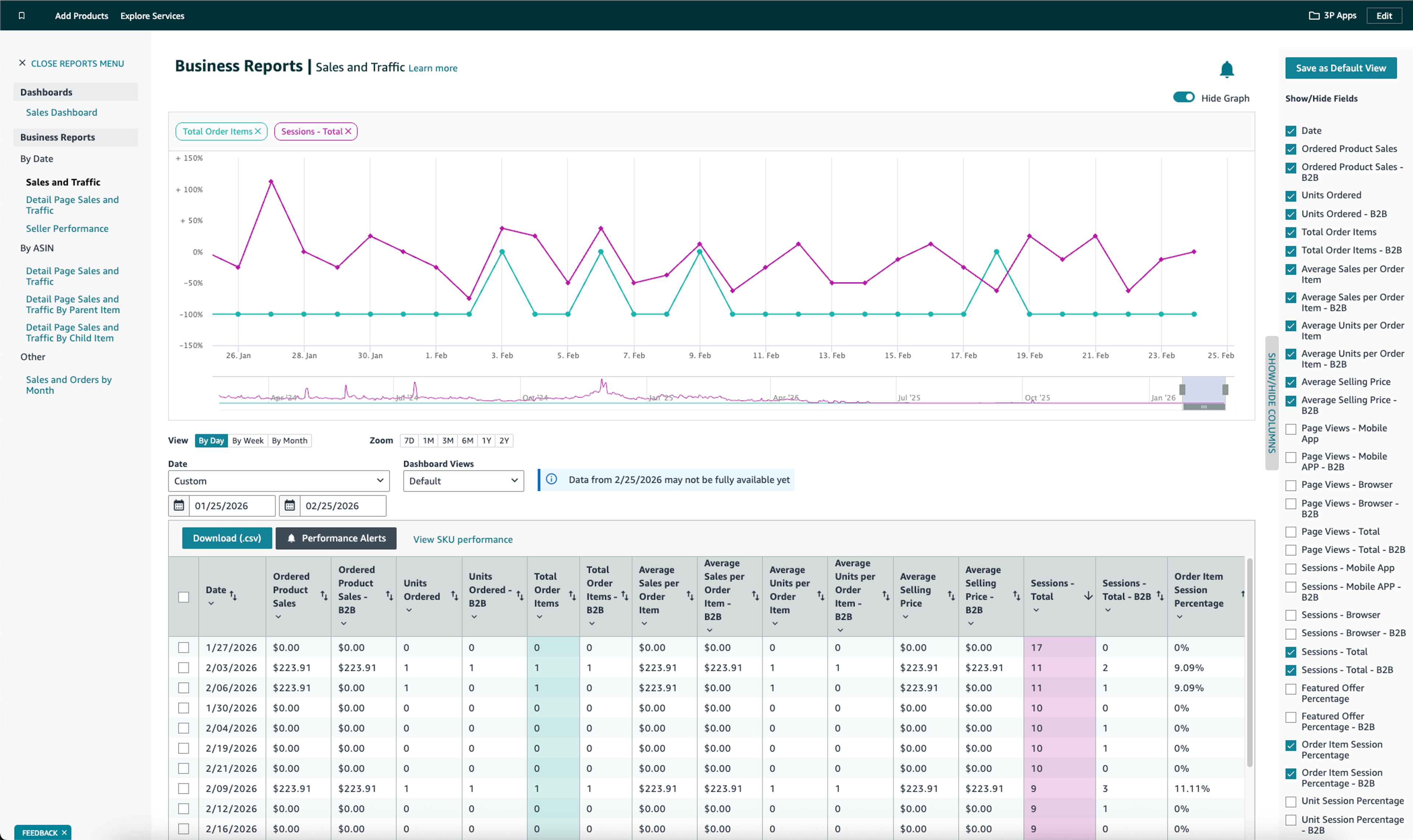This screenshot has height=840, width=1413.
Task: Open the Date range Custom dropdown
Action: pos(279,481)
